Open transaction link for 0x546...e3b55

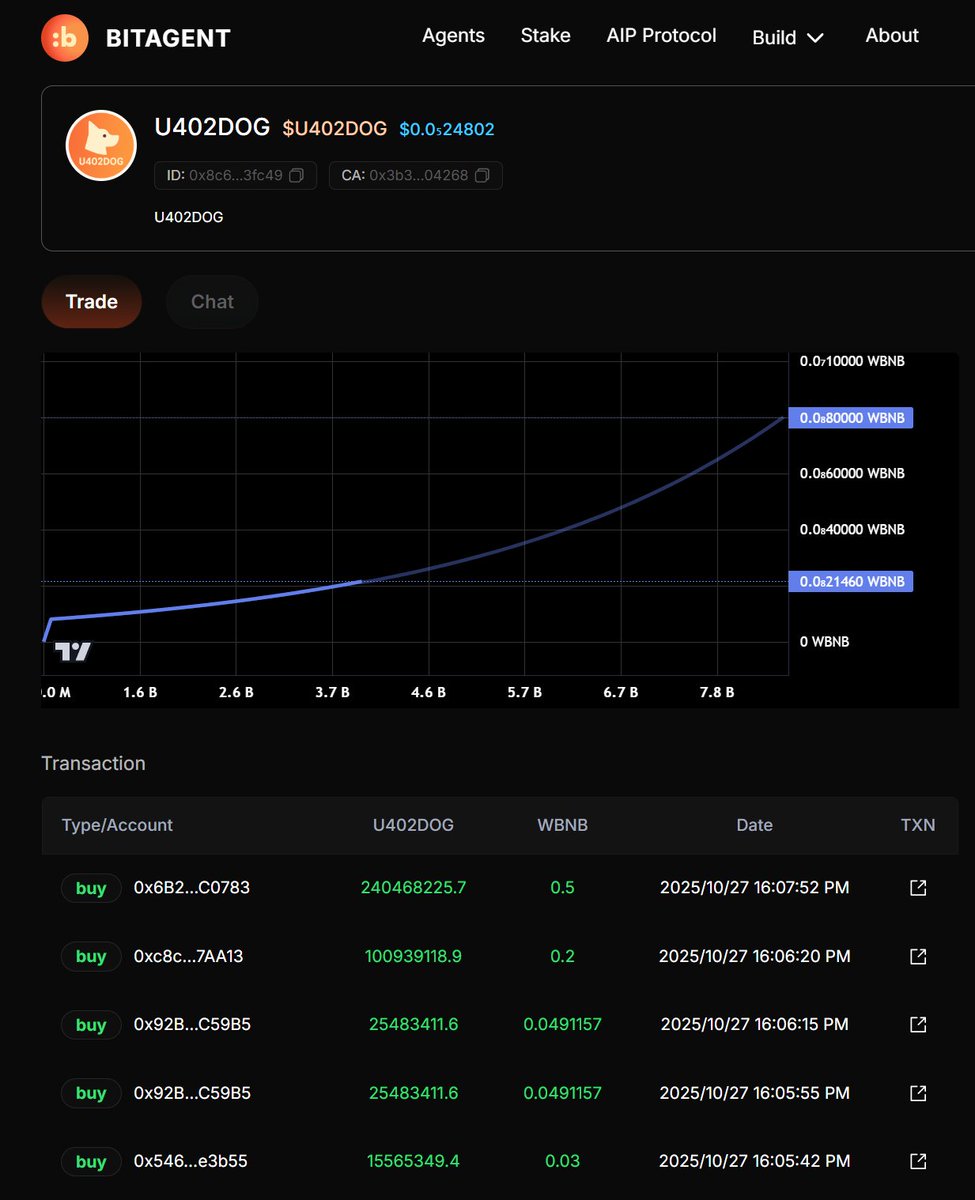[917, 1161]
